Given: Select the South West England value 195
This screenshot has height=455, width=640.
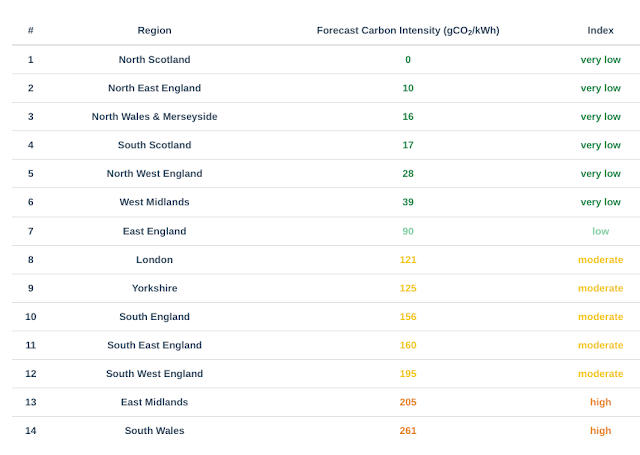Looking at the screenshot, I should coord(408,374).
